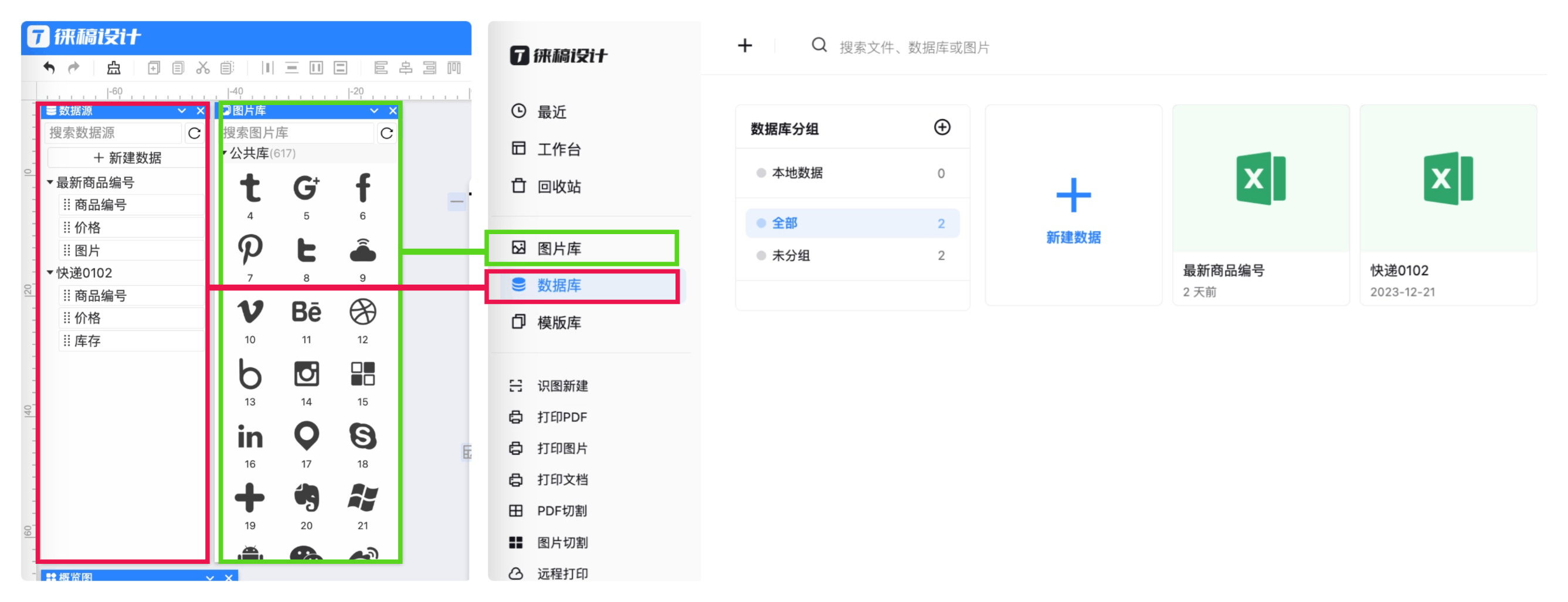1568x602 pixels.
Task: Click the search magnifier icon
Action: click(x=819, y=45)
